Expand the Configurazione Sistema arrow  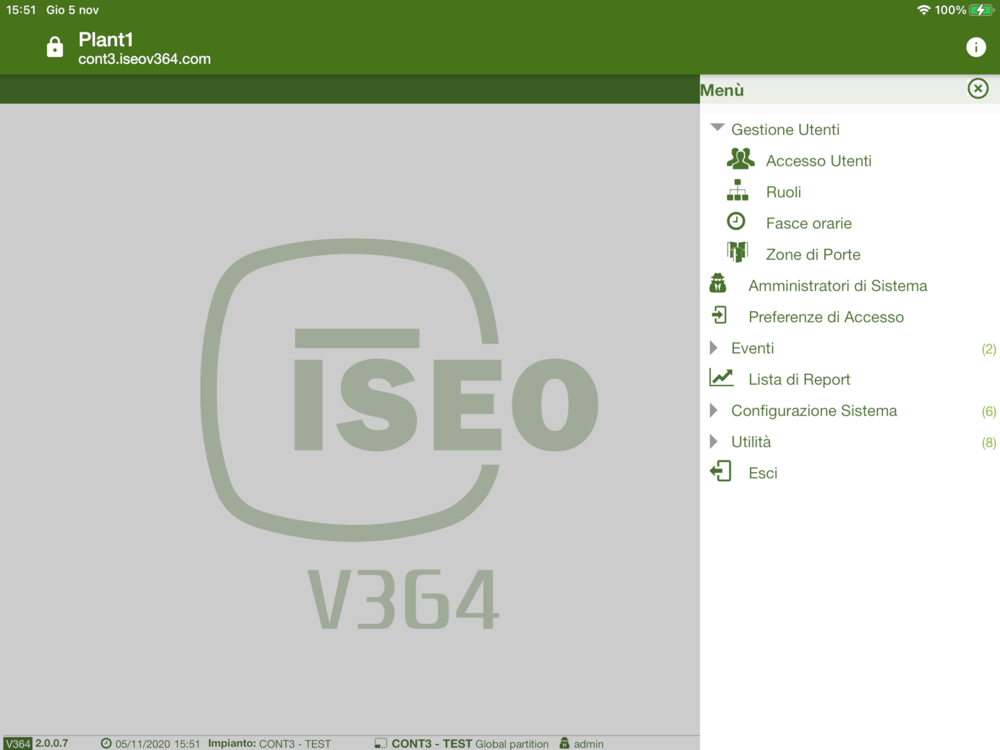714,410
